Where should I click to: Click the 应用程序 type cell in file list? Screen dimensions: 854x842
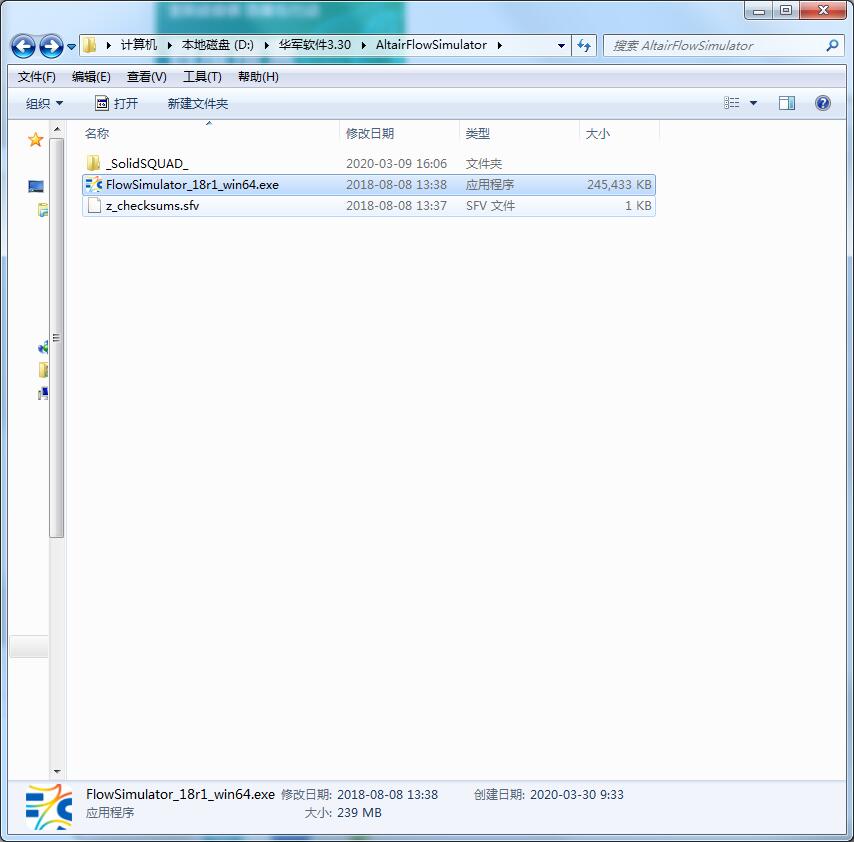tap(490, 185)
